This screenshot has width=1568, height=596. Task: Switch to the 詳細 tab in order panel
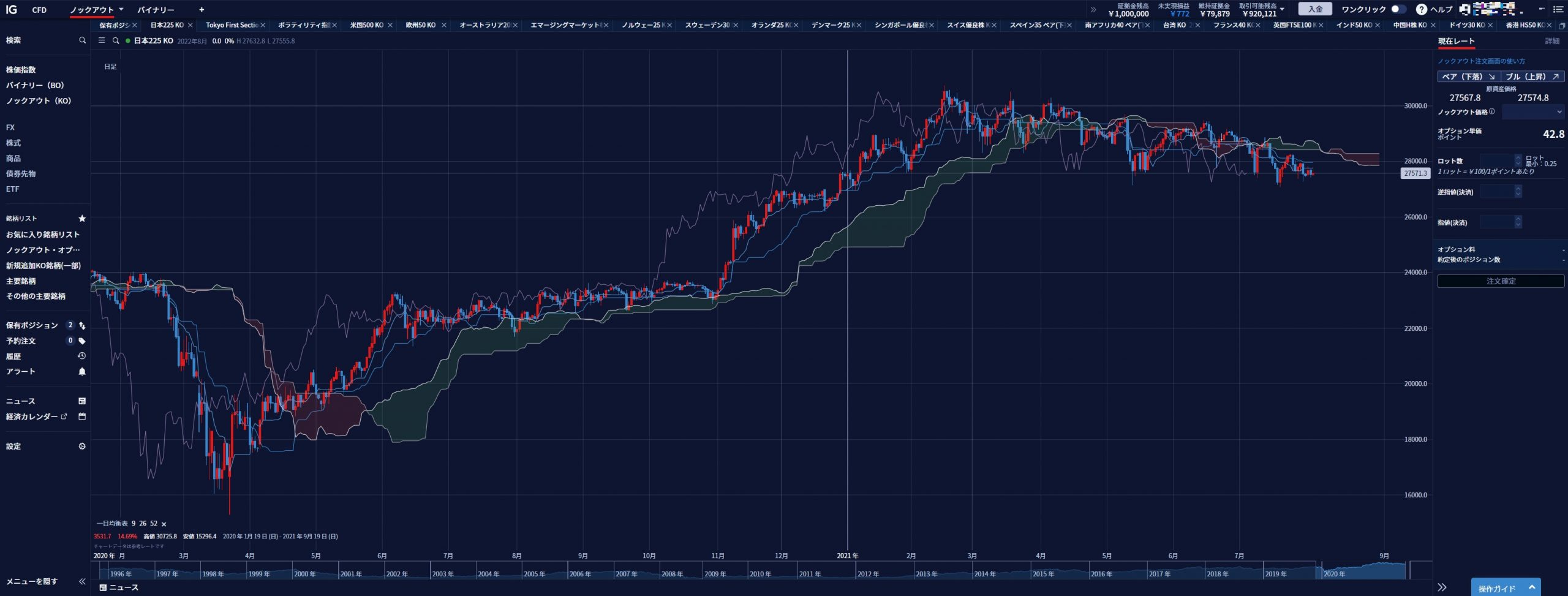(x=1552, y=41)
